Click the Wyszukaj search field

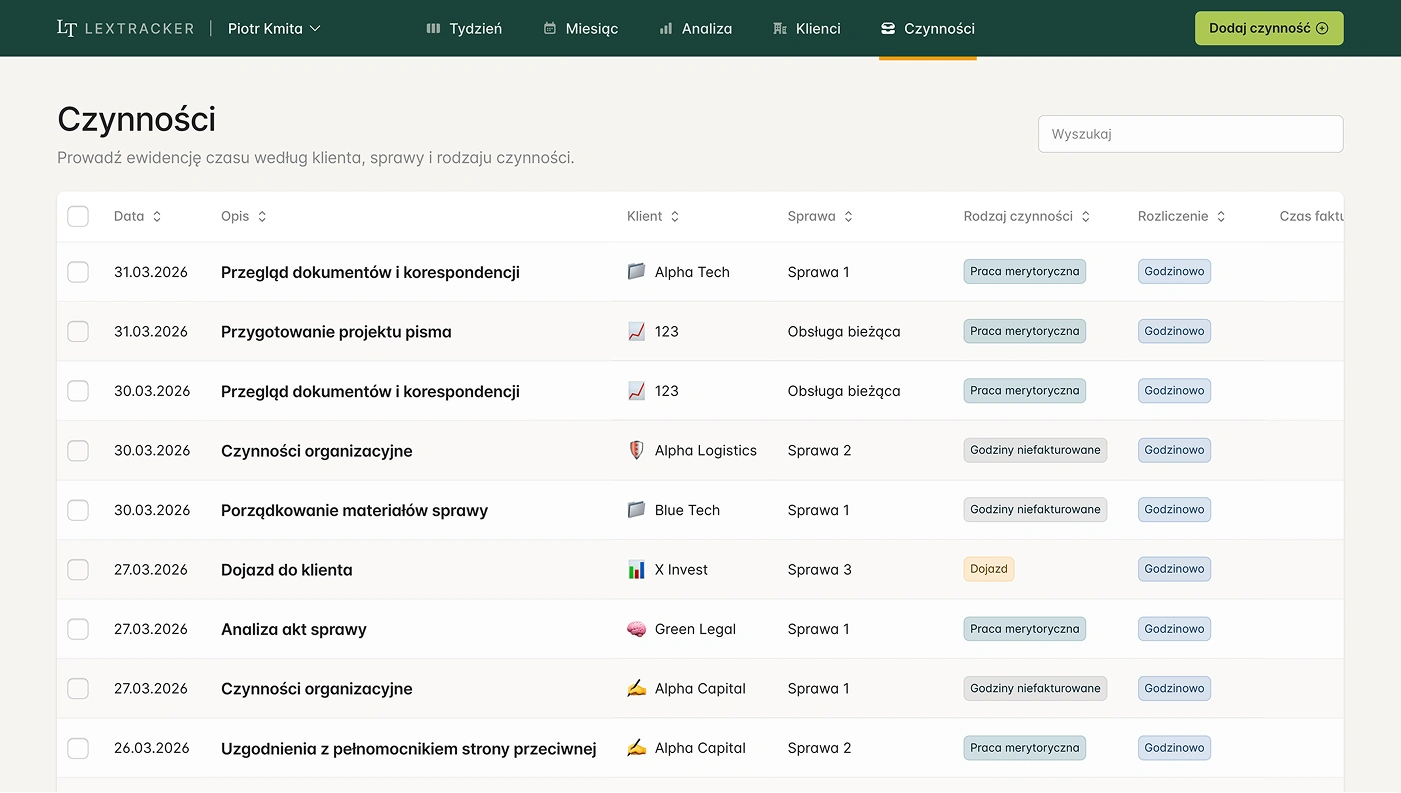point(1190,134)
